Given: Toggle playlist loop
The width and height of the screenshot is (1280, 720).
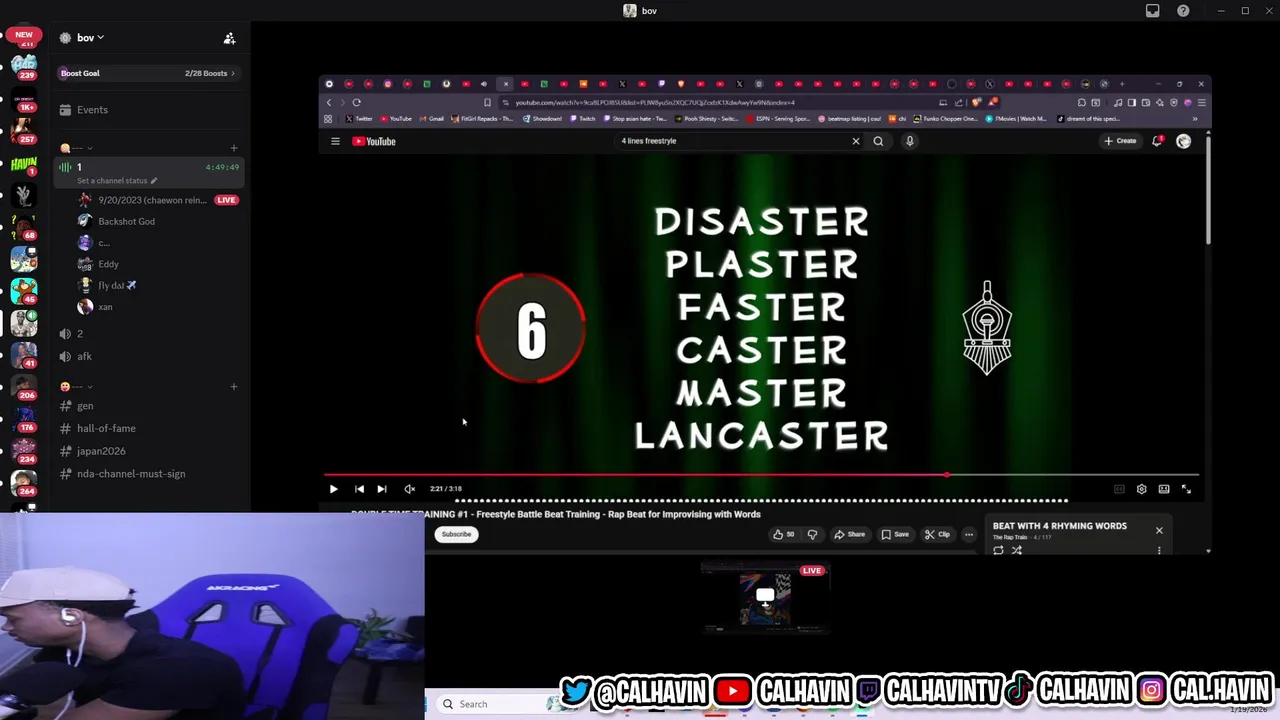Looking at the screenshot, I should coord(998,550).
